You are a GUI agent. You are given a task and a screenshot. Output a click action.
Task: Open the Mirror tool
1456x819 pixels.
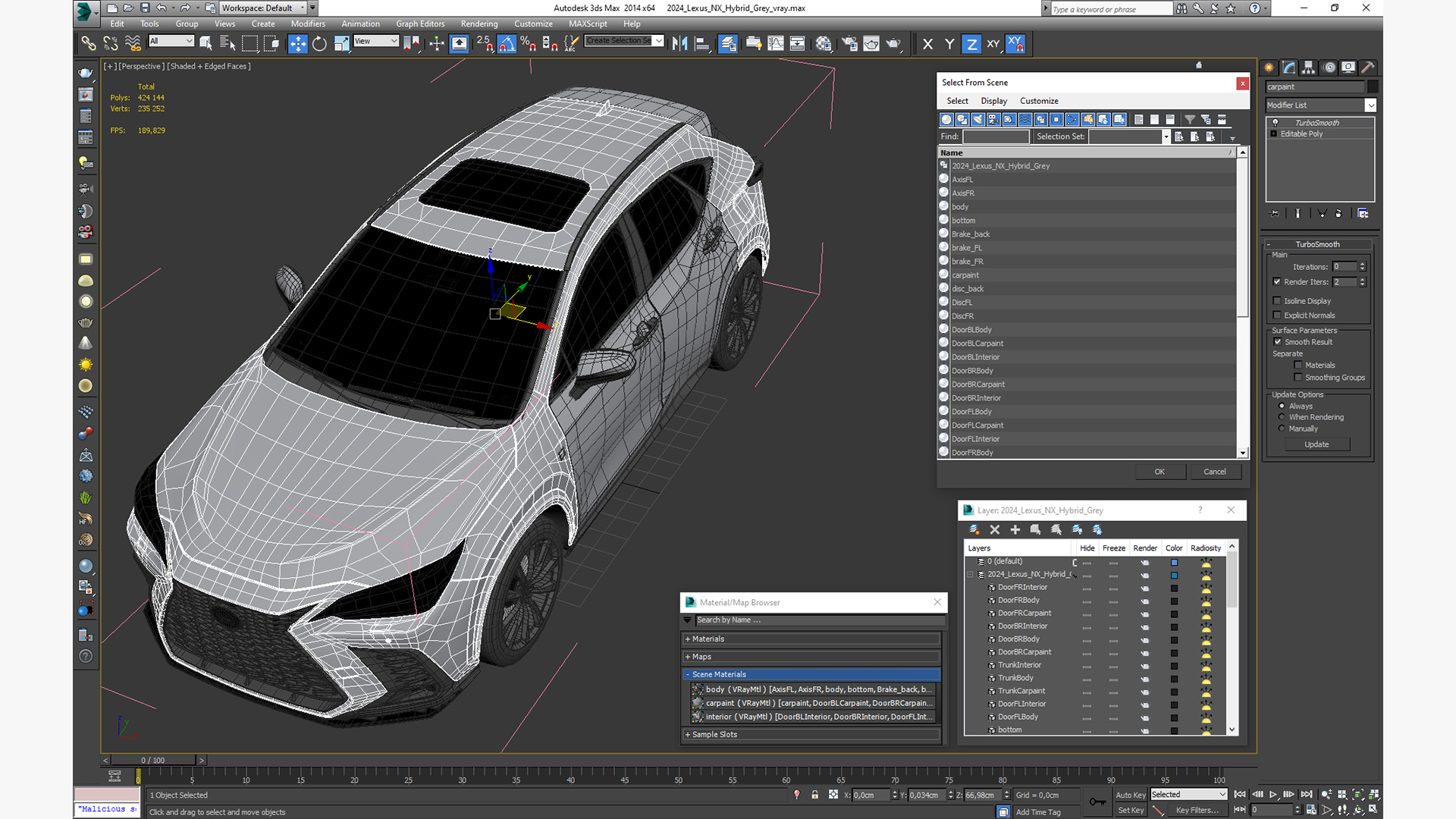coord(680,44)
